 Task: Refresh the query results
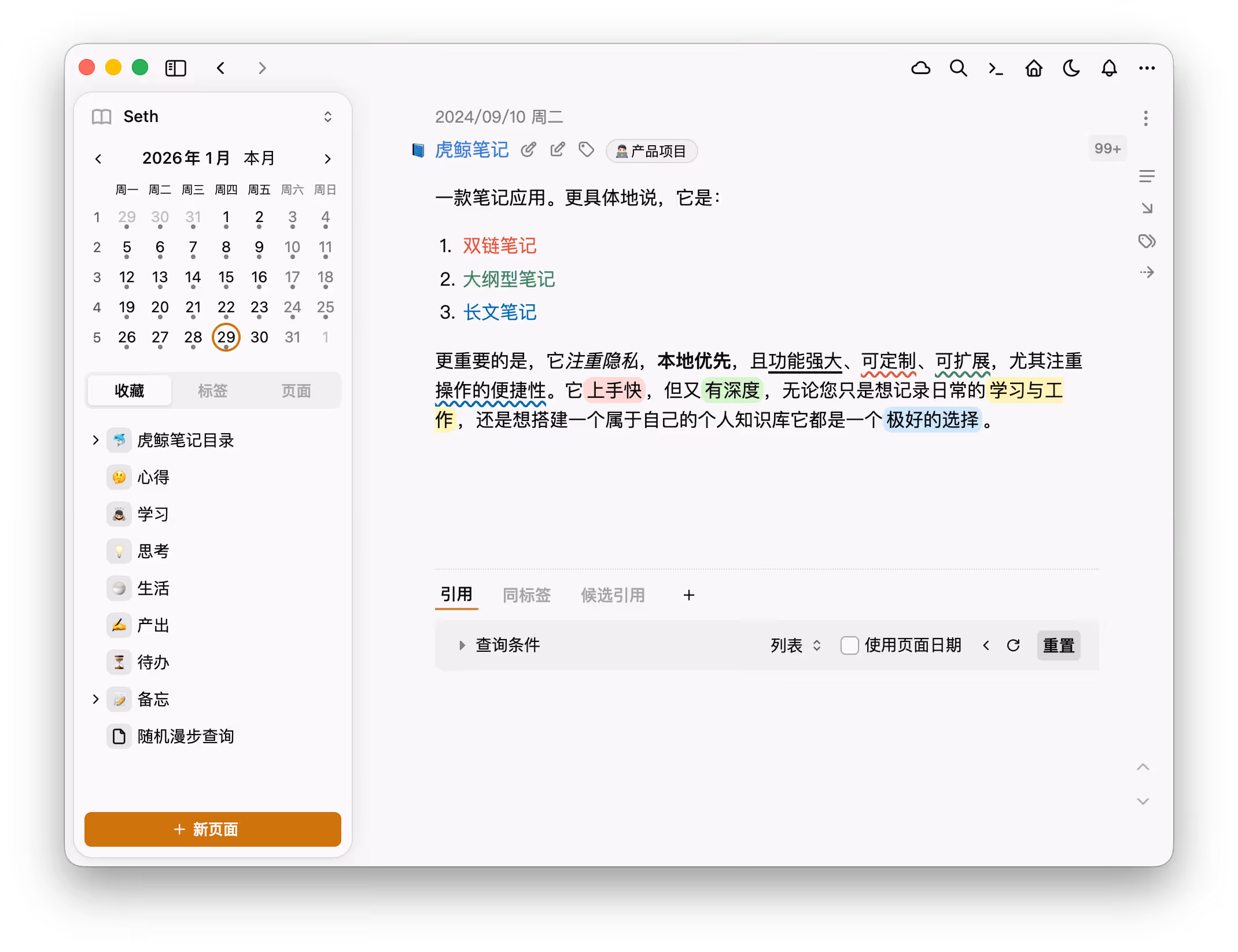[1013, 645]
